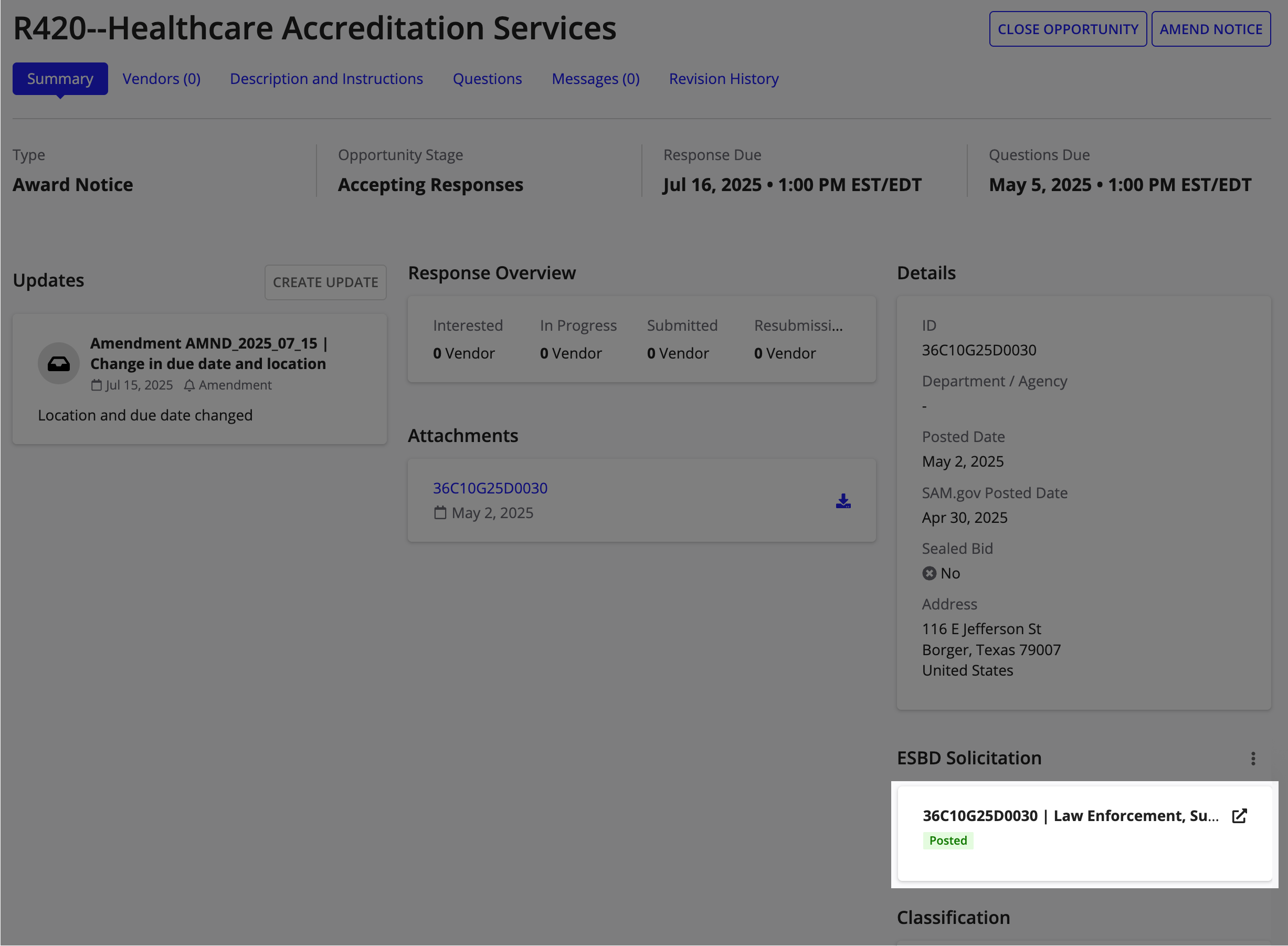This screenshot has width=1288, height=946.
Task: Click the Close Opportunity button
Action: click(x=1068, y=29)
